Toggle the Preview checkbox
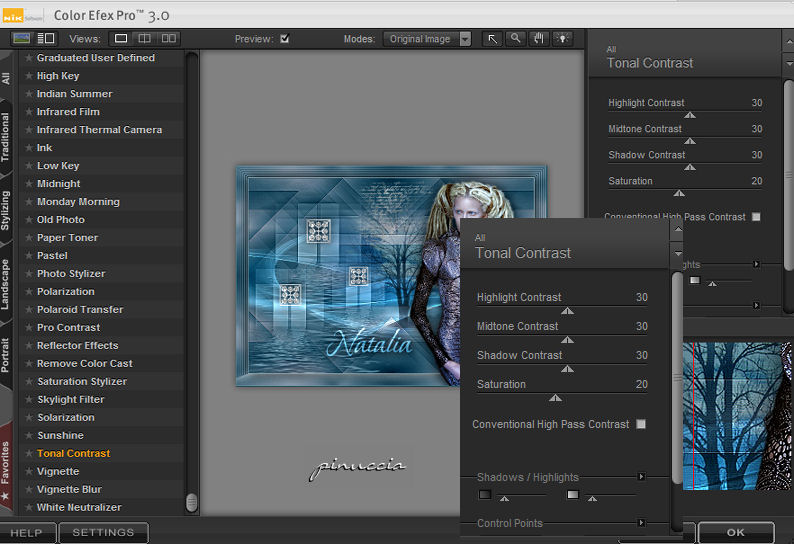 pyautogui.click(x=285, y=39)
